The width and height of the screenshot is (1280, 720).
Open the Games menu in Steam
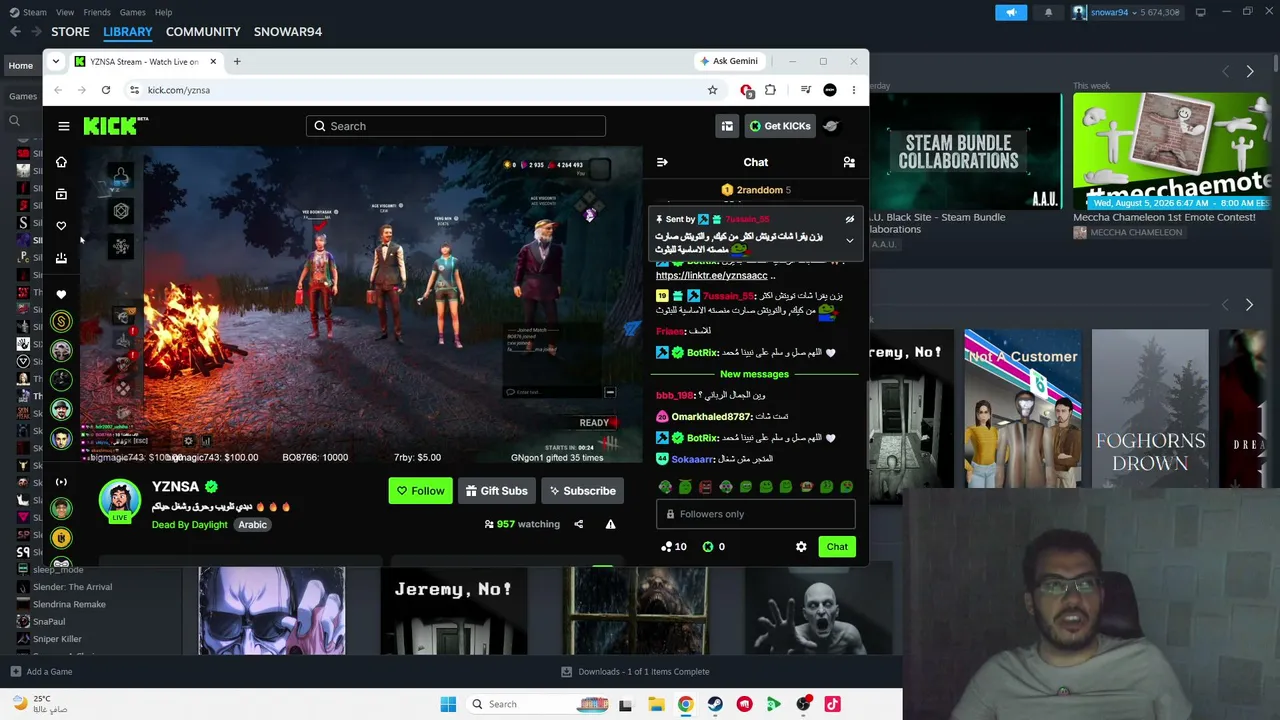(x=133, y=12)
